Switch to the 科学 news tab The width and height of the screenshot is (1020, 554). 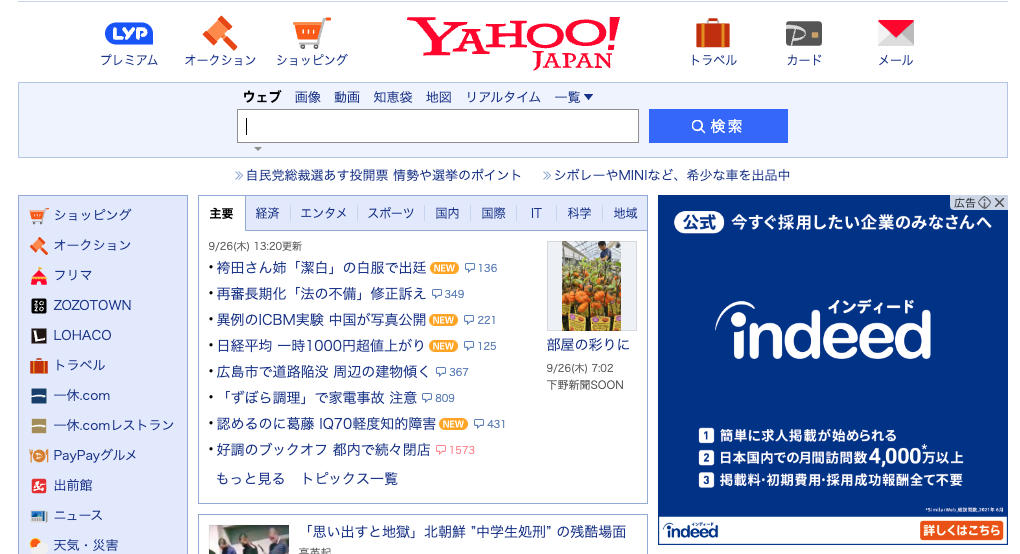pyautogui.click(x=579, y=213)
